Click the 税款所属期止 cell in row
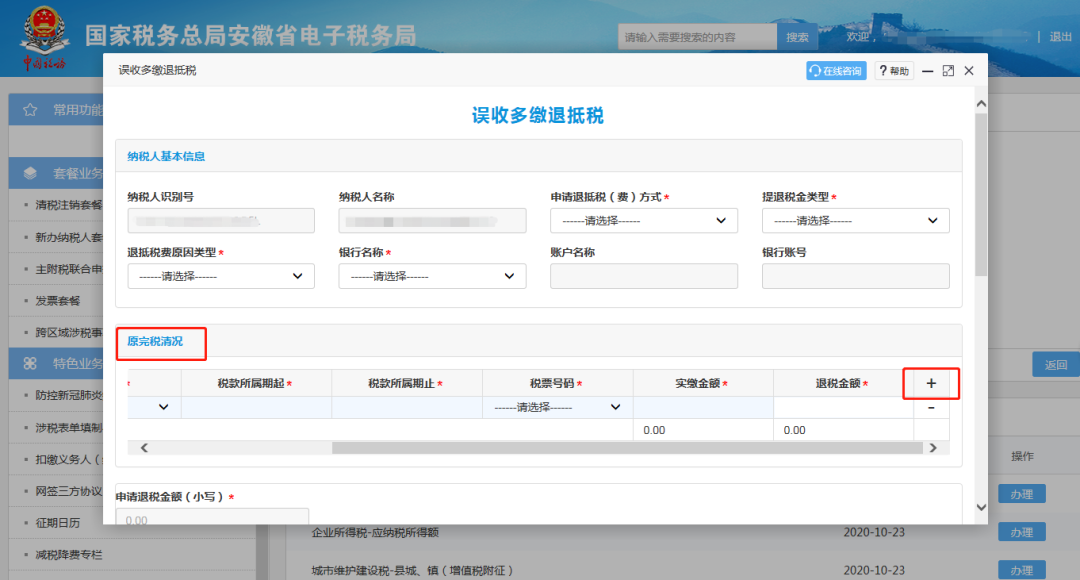The width and height of the screenshot is (1080, 580). coord(407,407)
